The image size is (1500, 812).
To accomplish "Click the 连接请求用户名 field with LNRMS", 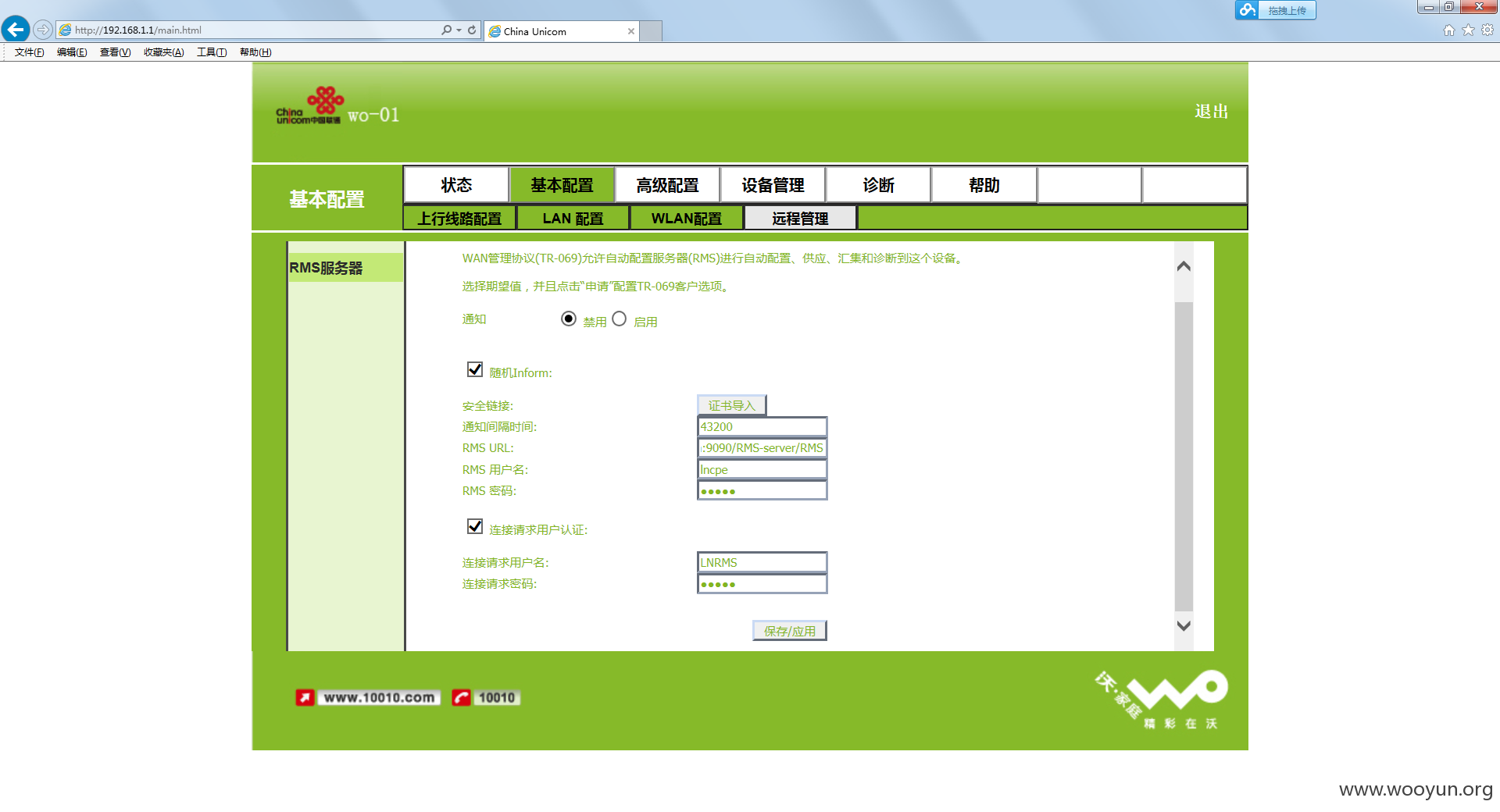I will coord(762,563).
